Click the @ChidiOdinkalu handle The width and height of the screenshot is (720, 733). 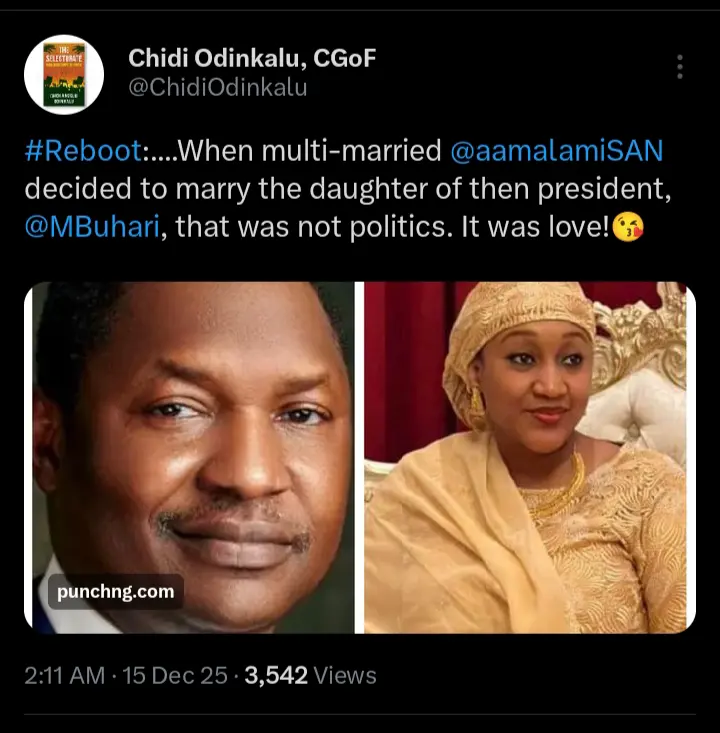point(217,88)
